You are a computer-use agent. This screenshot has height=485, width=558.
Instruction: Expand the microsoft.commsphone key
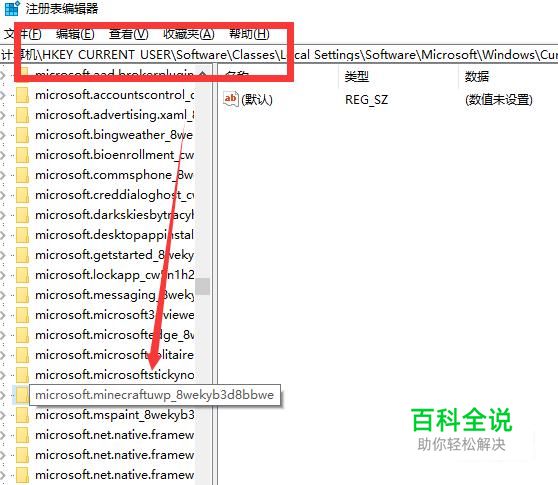(2, 175)
